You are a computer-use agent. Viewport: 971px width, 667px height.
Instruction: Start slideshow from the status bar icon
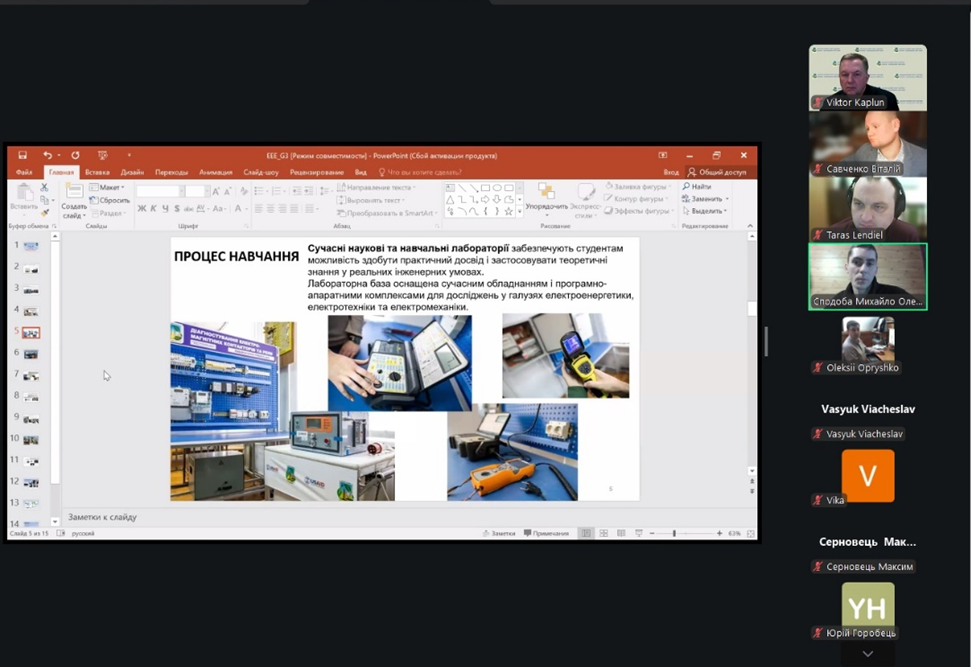pyautogui.click(x=638, y=533)
